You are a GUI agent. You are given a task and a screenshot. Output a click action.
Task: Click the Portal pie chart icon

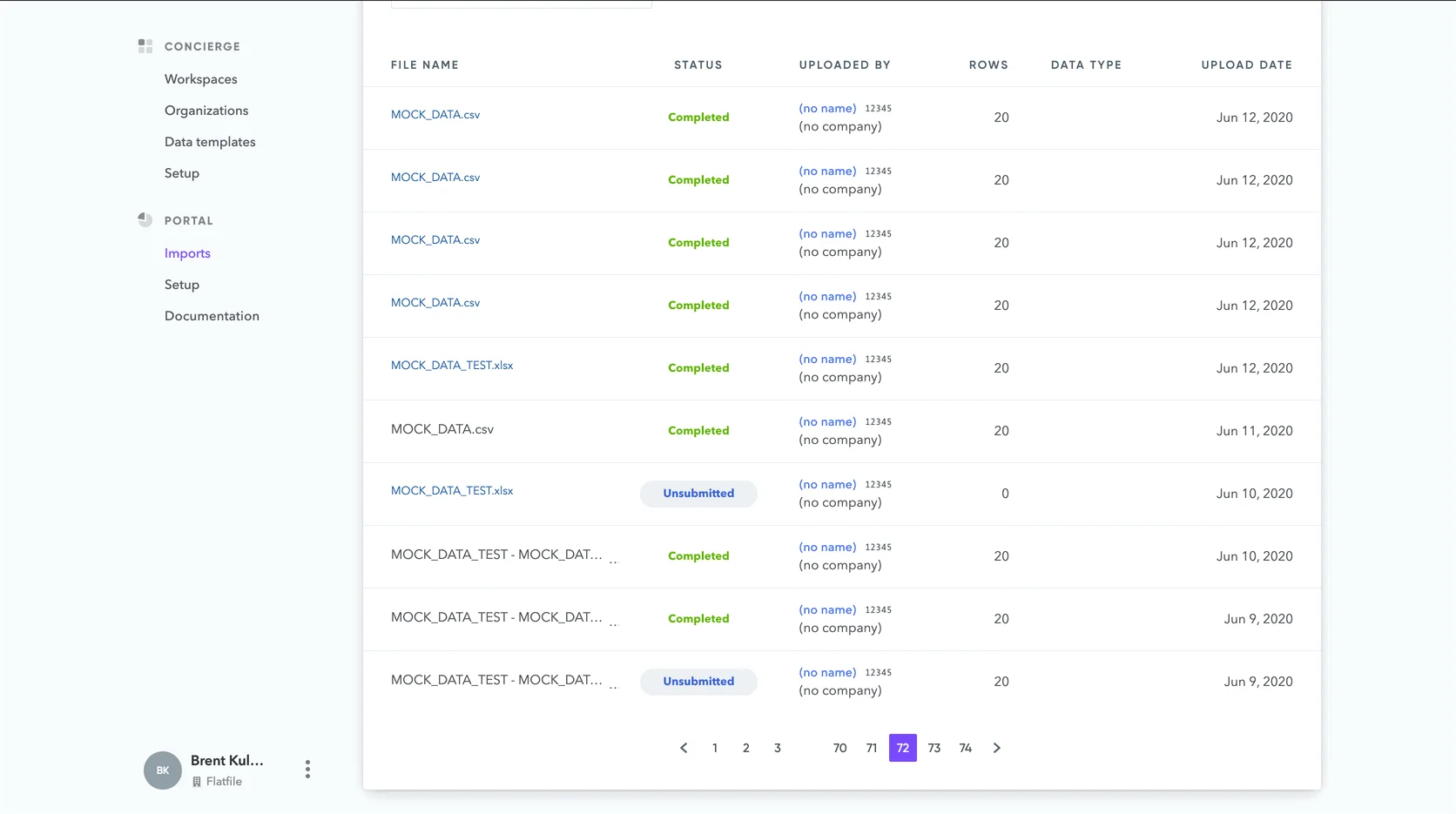(x=145, y=219)
